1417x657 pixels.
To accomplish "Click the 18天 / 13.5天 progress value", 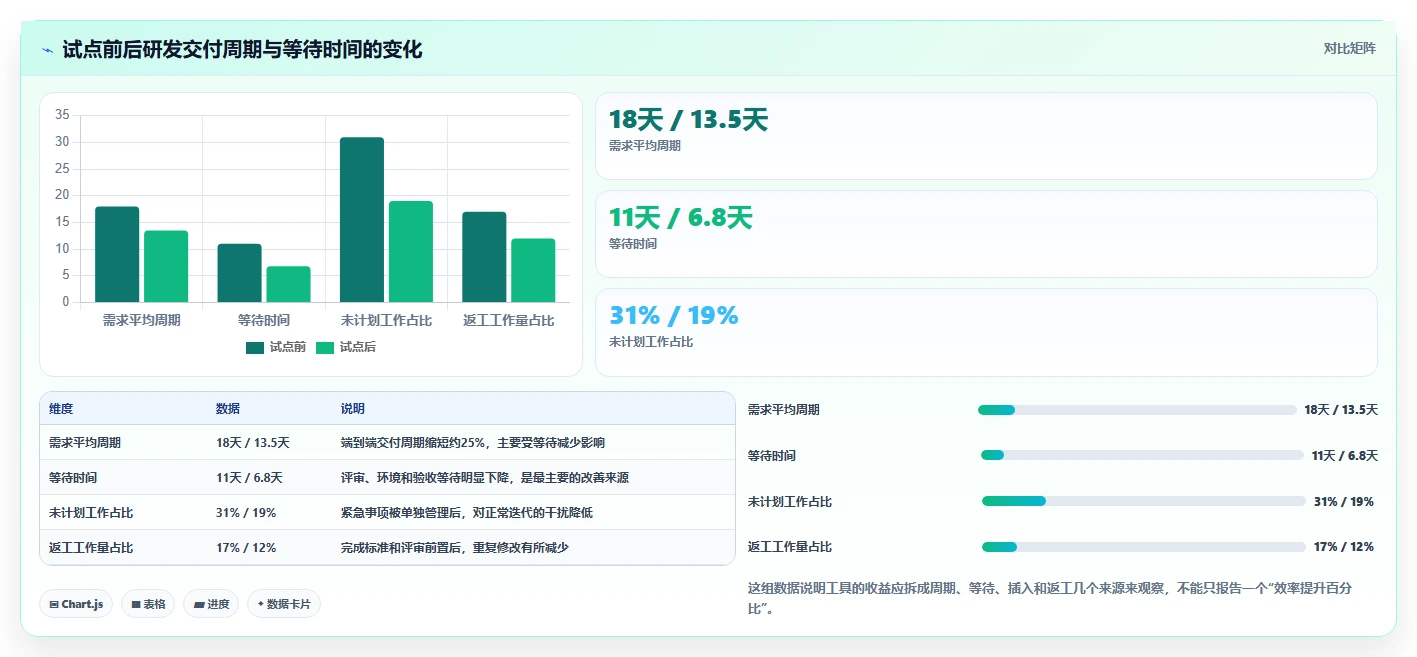I will (x=1341, y=410).
